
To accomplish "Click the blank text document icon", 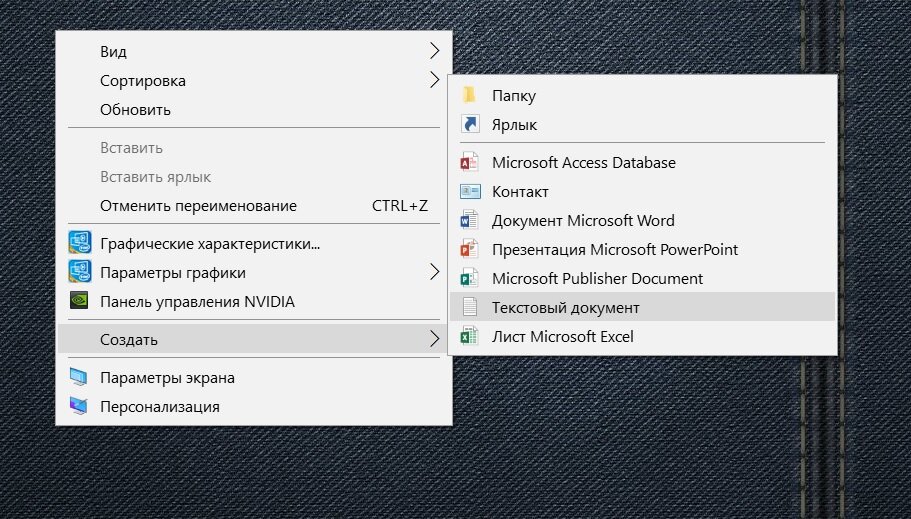I will click(x=470, y=307).
